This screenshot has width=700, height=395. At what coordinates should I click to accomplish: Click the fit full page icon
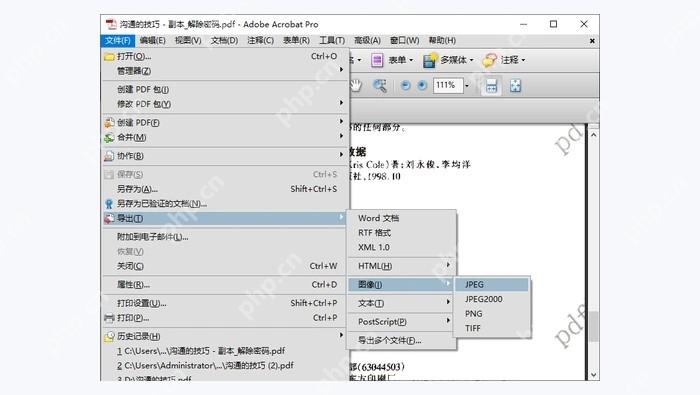point(516,86)
